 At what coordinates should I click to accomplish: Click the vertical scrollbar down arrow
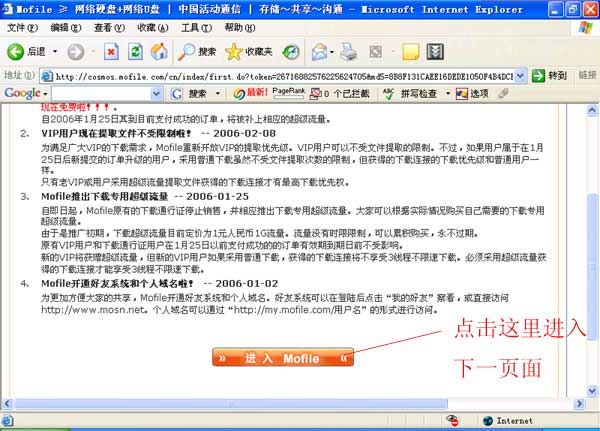[x=592, y=391]
